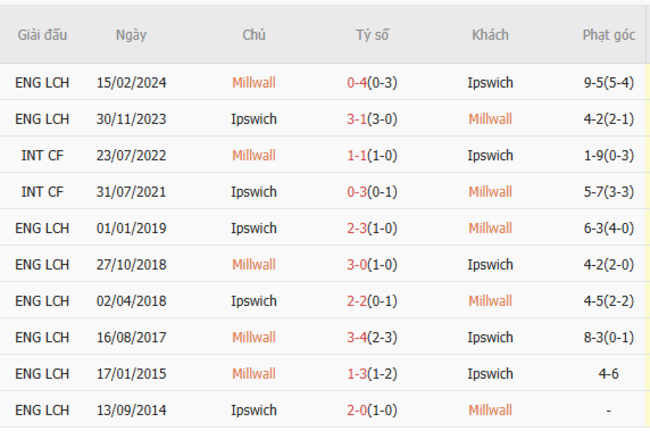
Task: Click the Ngày column header
Action: pyautogui.click(x=131, y=34)
